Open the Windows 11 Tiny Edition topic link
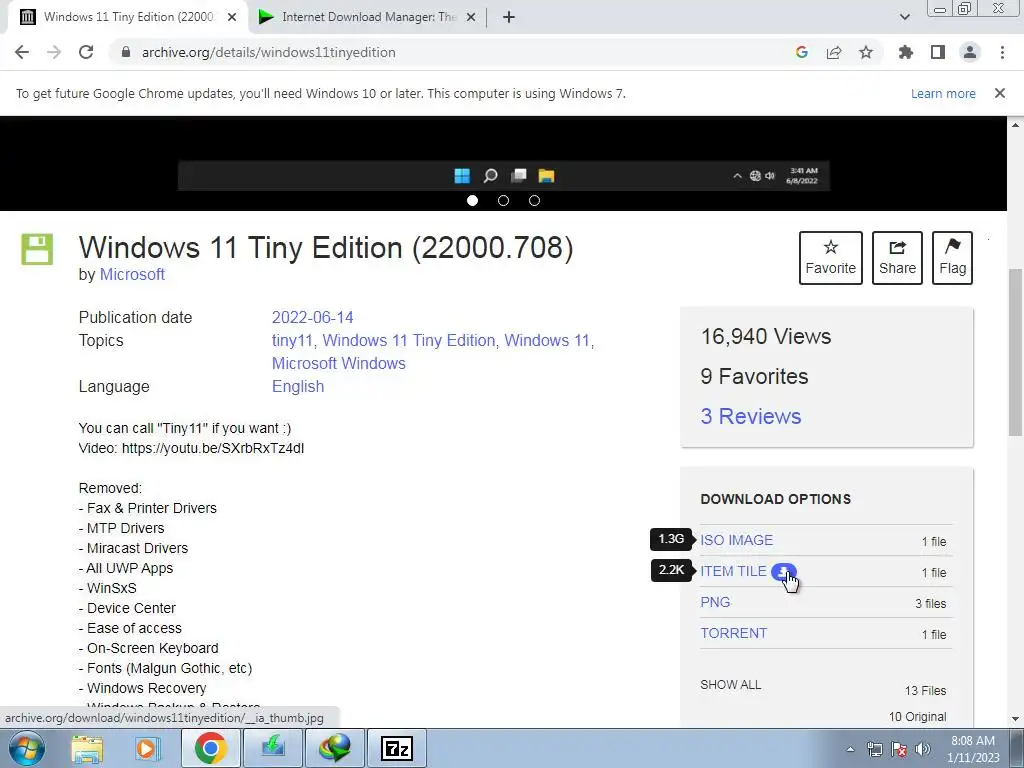The width and height of the screenshot is (1024, 768). (409, 340)
